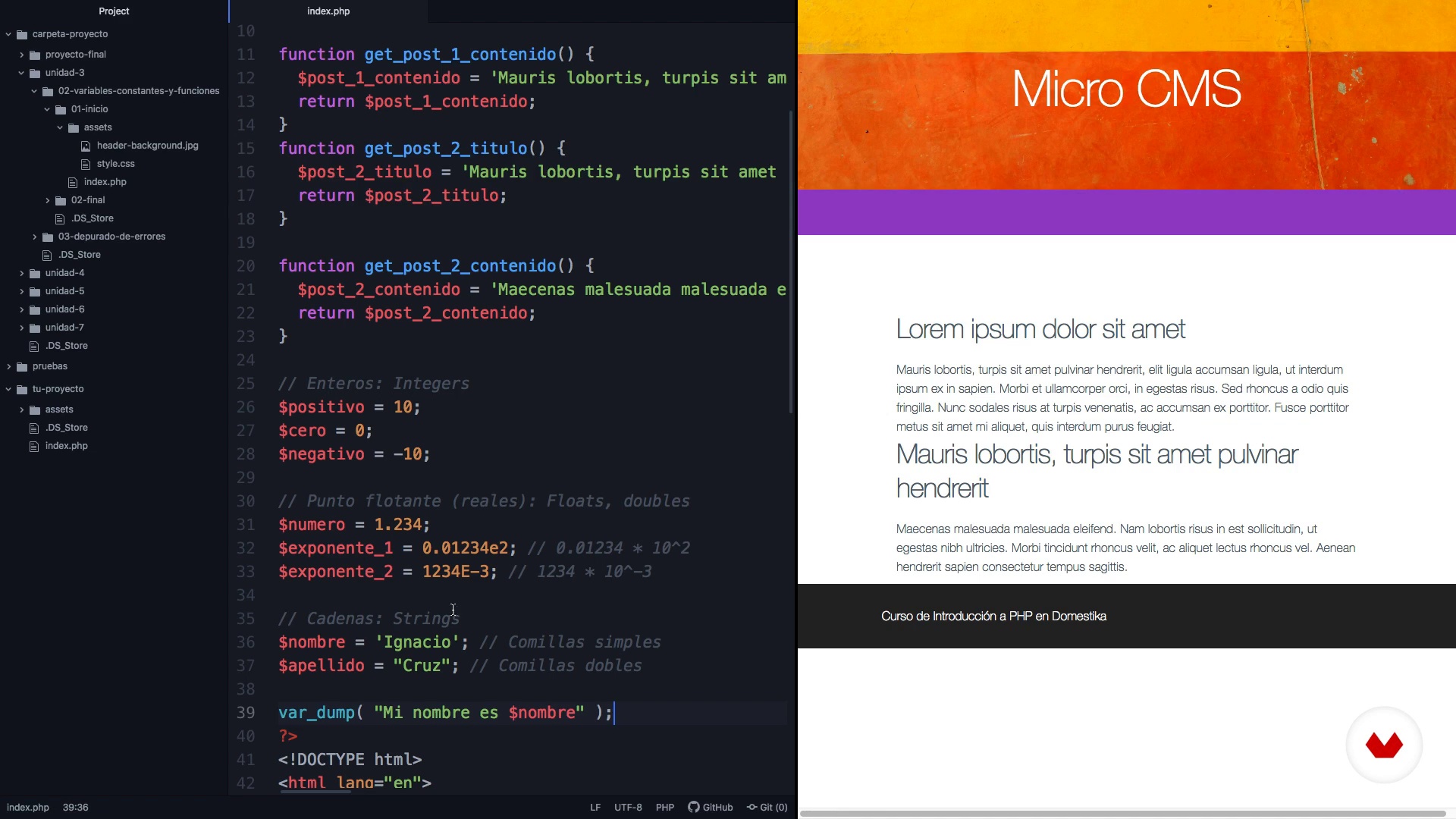Viewport: 1456px width, 819px height.
Task: Click the Git commit icon in status bar
Action: click(x=752, y=807)
